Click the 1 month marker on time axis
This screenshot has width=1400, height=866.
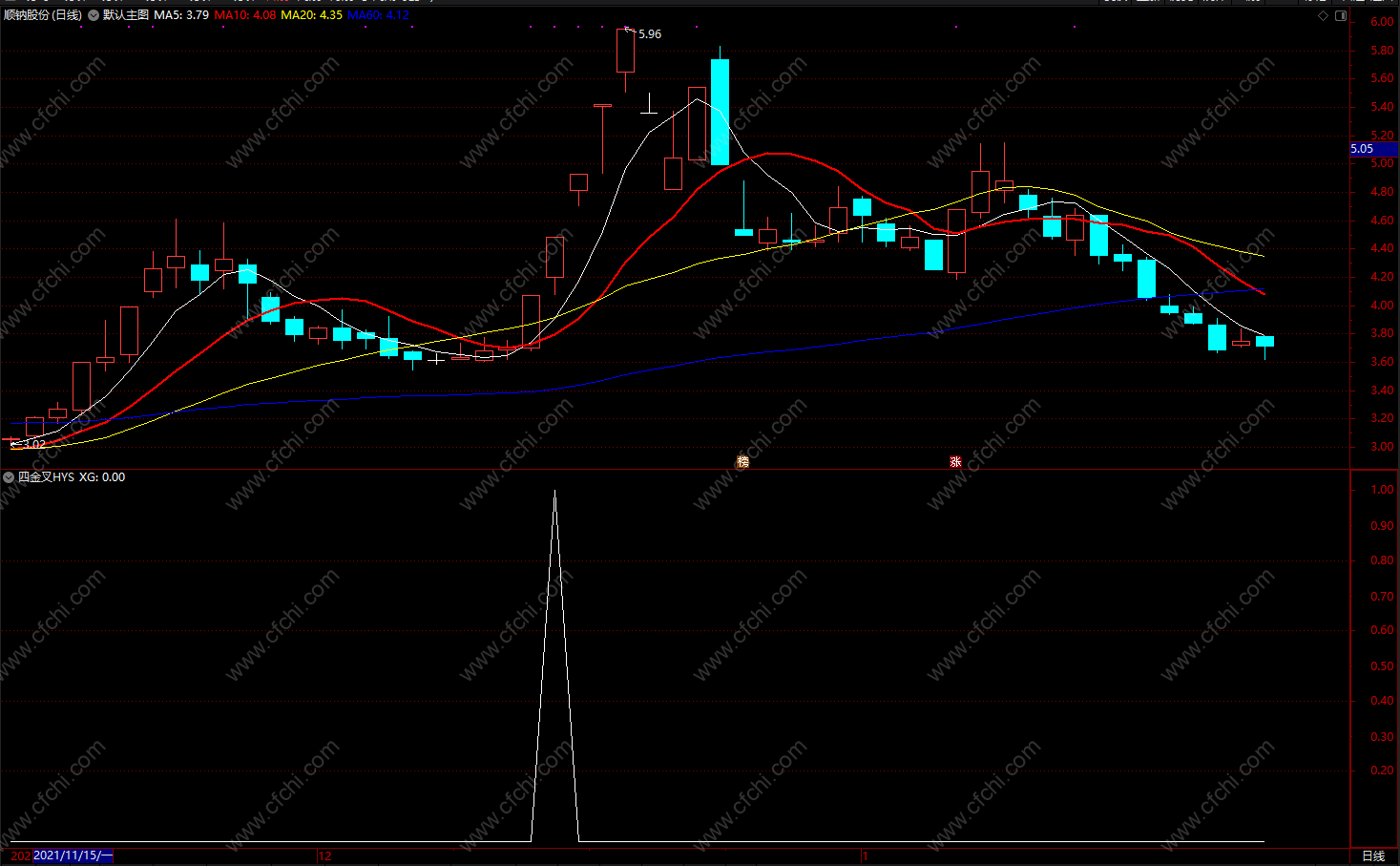coord(864,855)
